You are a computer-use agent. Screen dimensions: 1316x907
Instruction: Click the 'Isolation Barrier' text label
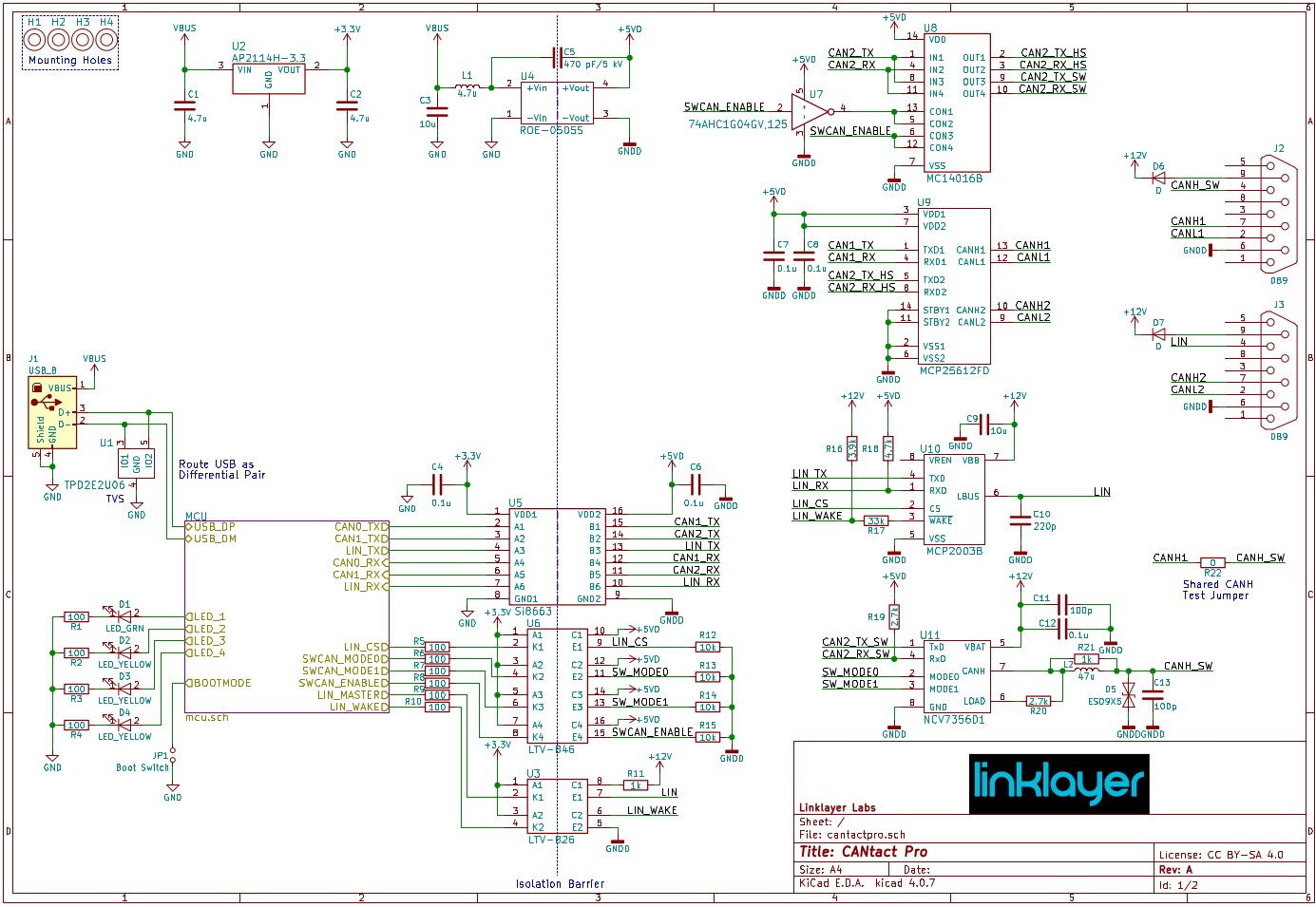pyautogui.click(x=560, y=884)
